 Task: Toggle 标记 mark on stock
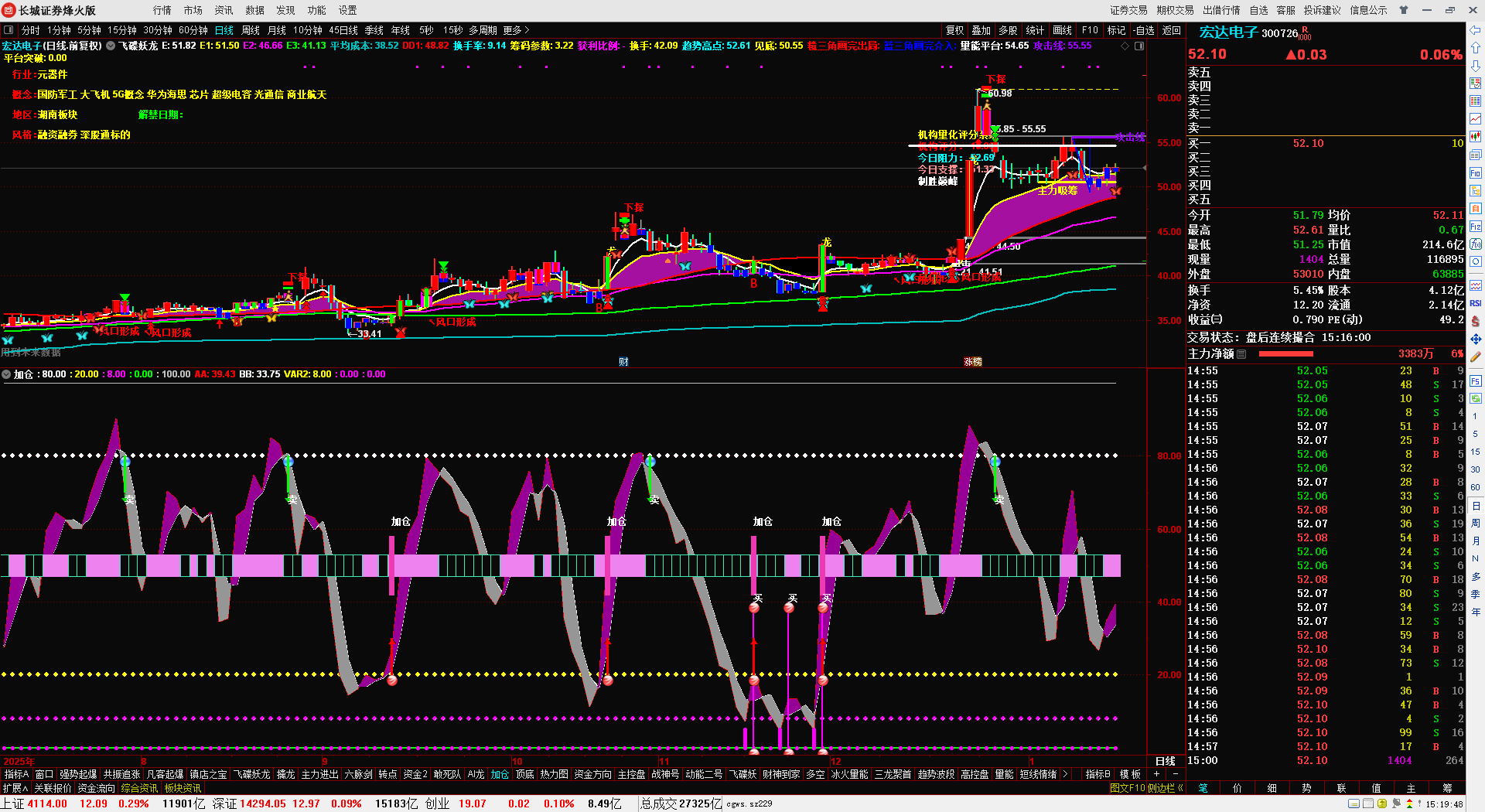click(x=1116, y=30)
